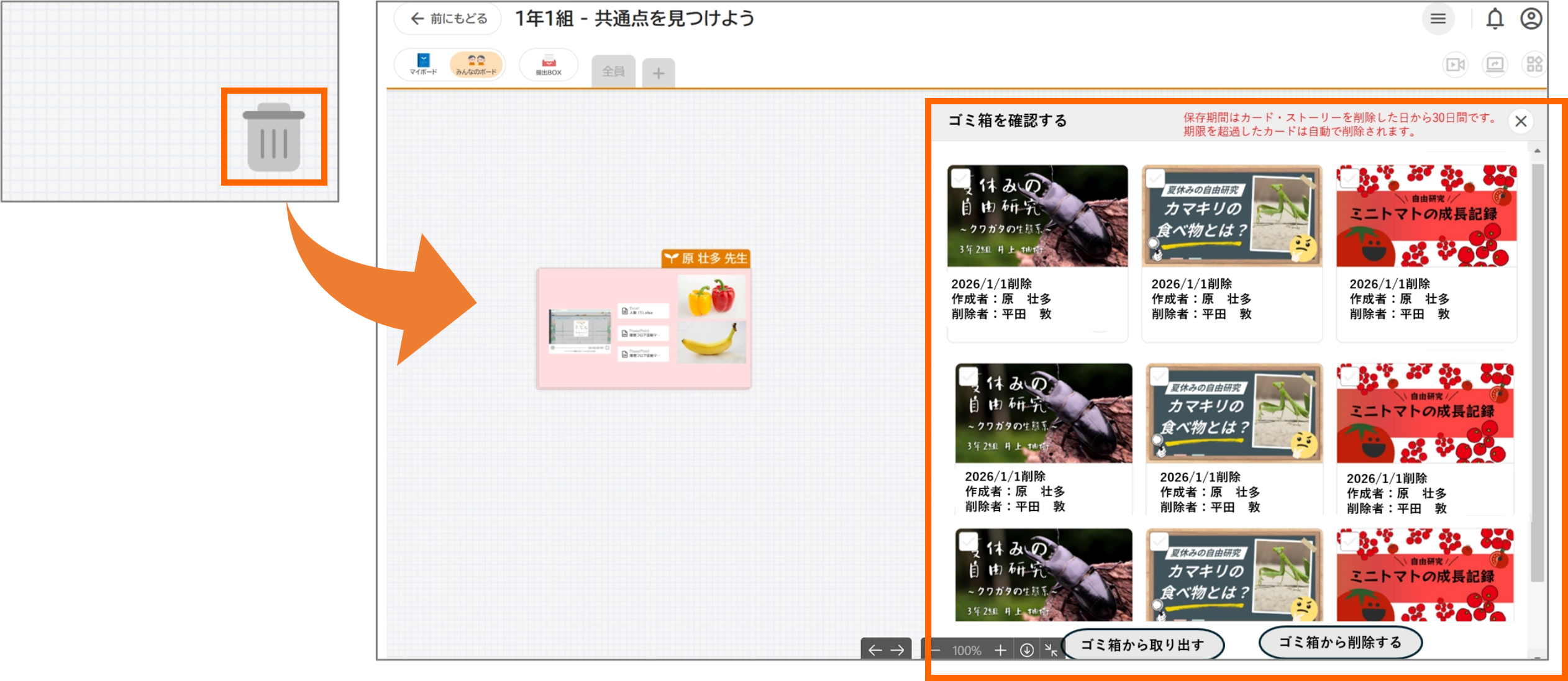Go back with 前にもどる button
This screenshot has width=1568, height=681.
click(448, 19)
